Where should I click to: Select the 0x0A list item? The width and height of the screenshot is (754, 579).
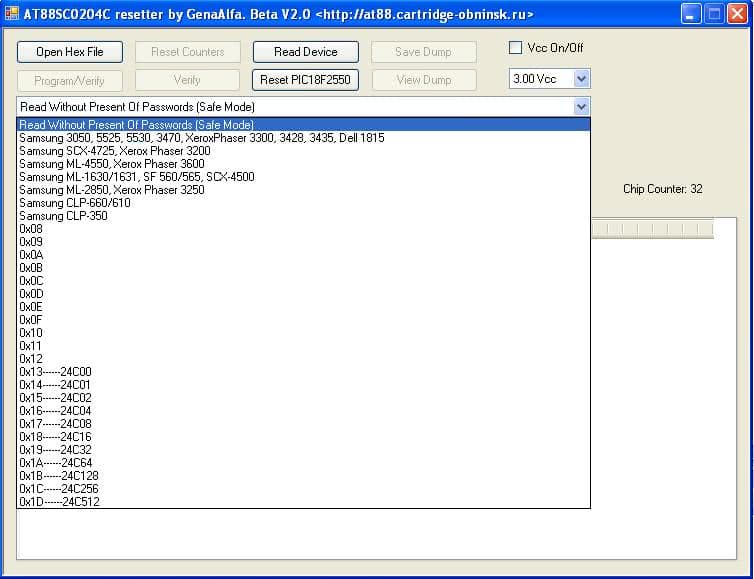point(303,255)
